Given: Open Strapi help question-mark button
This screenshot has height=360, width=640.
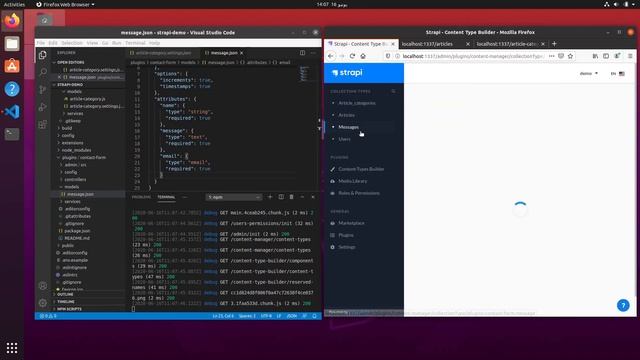Looking at the screenshot, I should click(x=623, y=305).
